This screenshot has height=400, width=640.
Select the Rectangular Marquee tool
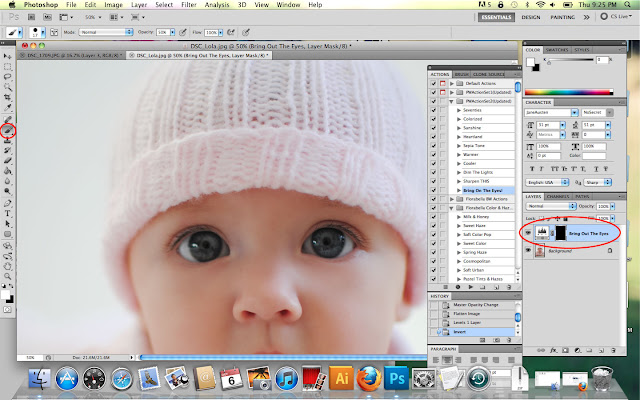(7, 67)
